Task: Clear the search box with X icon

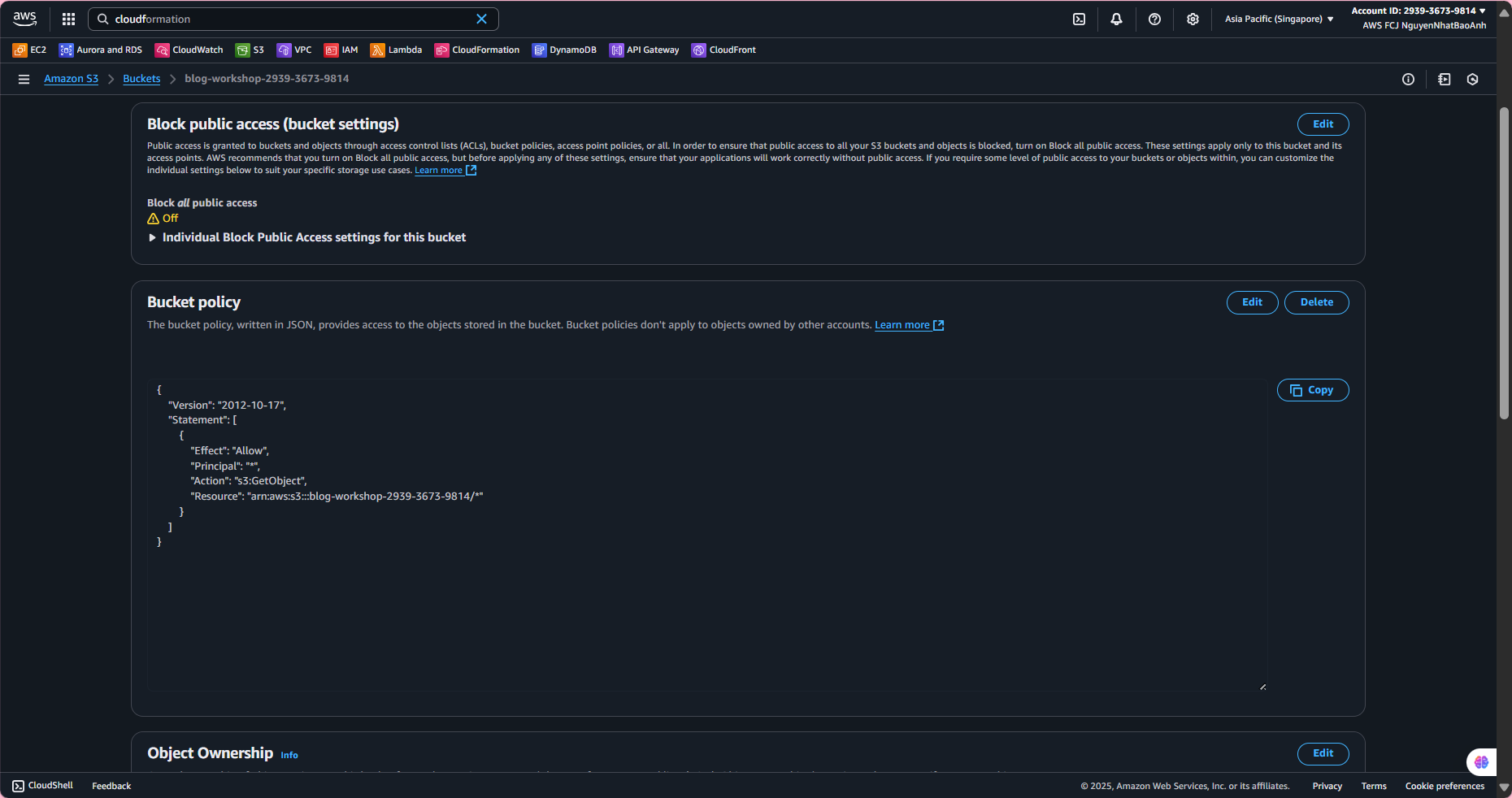Action: coord(481,19)
